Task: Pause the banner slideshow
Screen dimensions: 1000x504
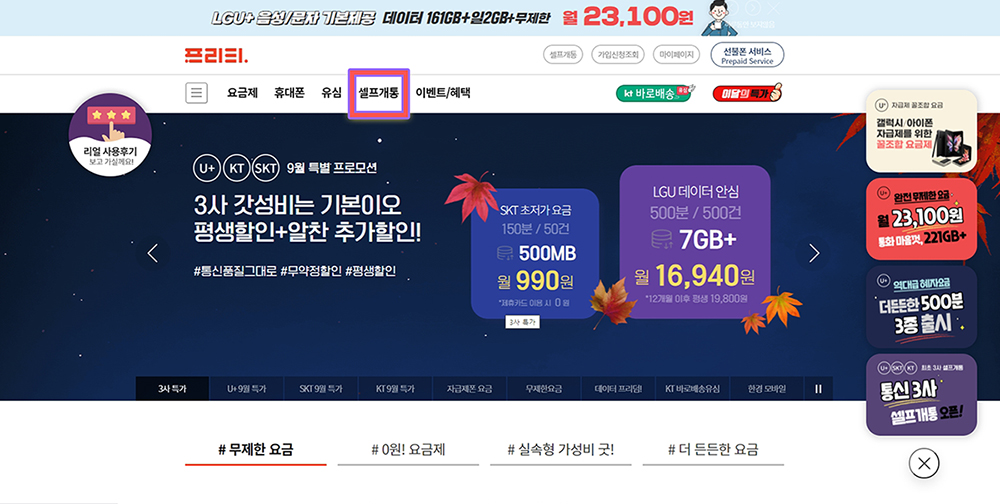Action: click(x=818, y=389)
